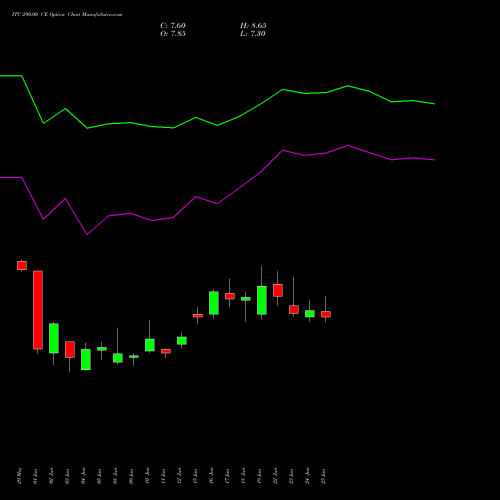The image size is (500, 500).
Task: Click the 09 Jun date label
Action: pos(132,476)
